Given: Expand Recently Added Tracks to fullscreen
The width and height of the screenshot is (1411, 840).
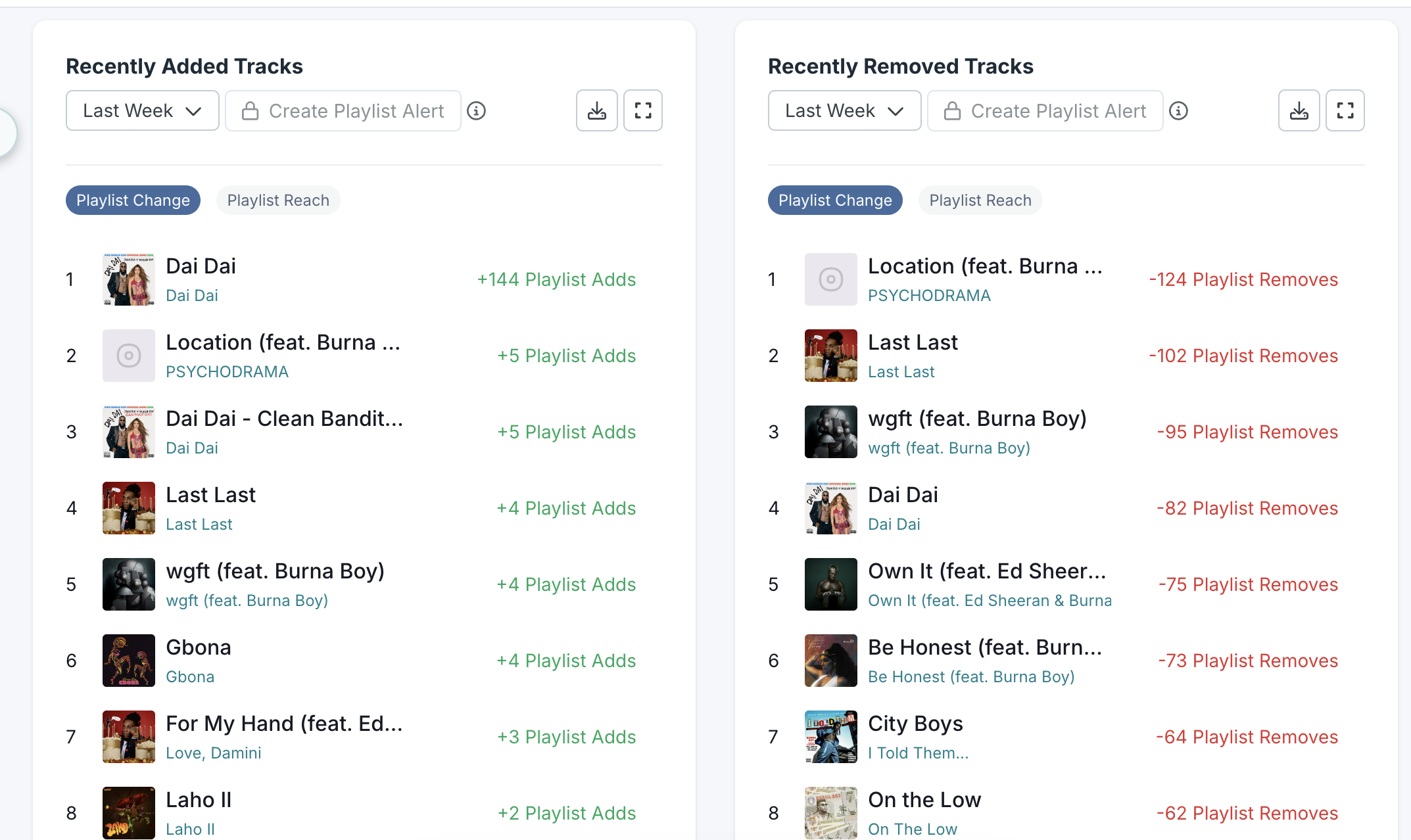Looking at the screenshot, I should click(642, 110).
